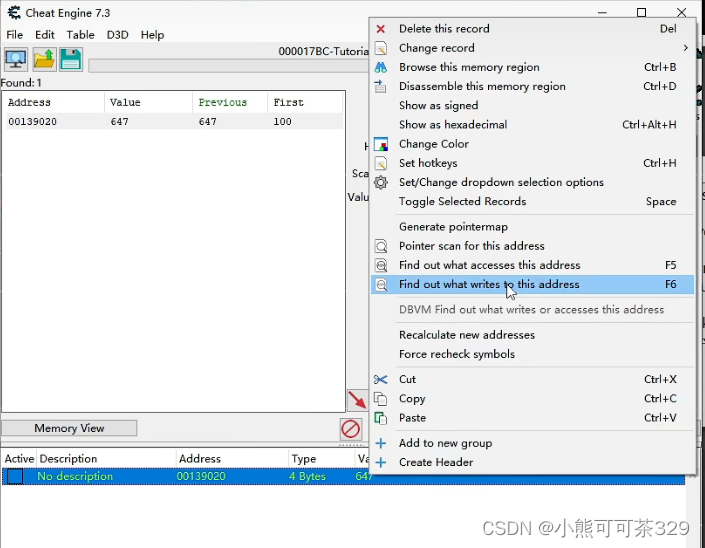Click the Copy pages icon

tap(380, 399)
